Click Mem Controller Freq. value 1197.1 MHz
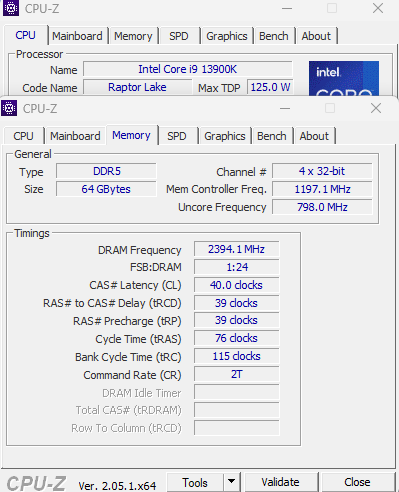 [322, 189]
